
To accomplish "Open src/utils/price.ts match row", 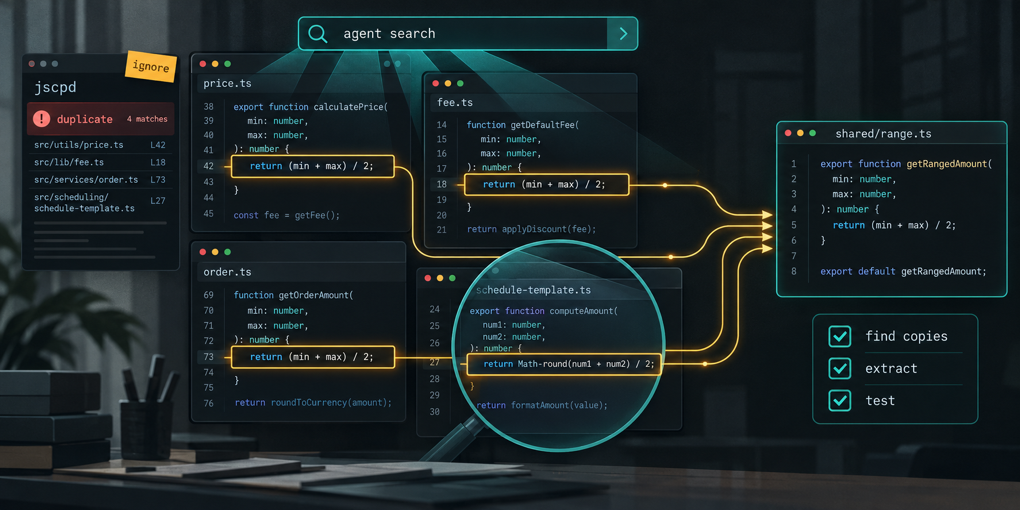I will [x=100, y=144].
